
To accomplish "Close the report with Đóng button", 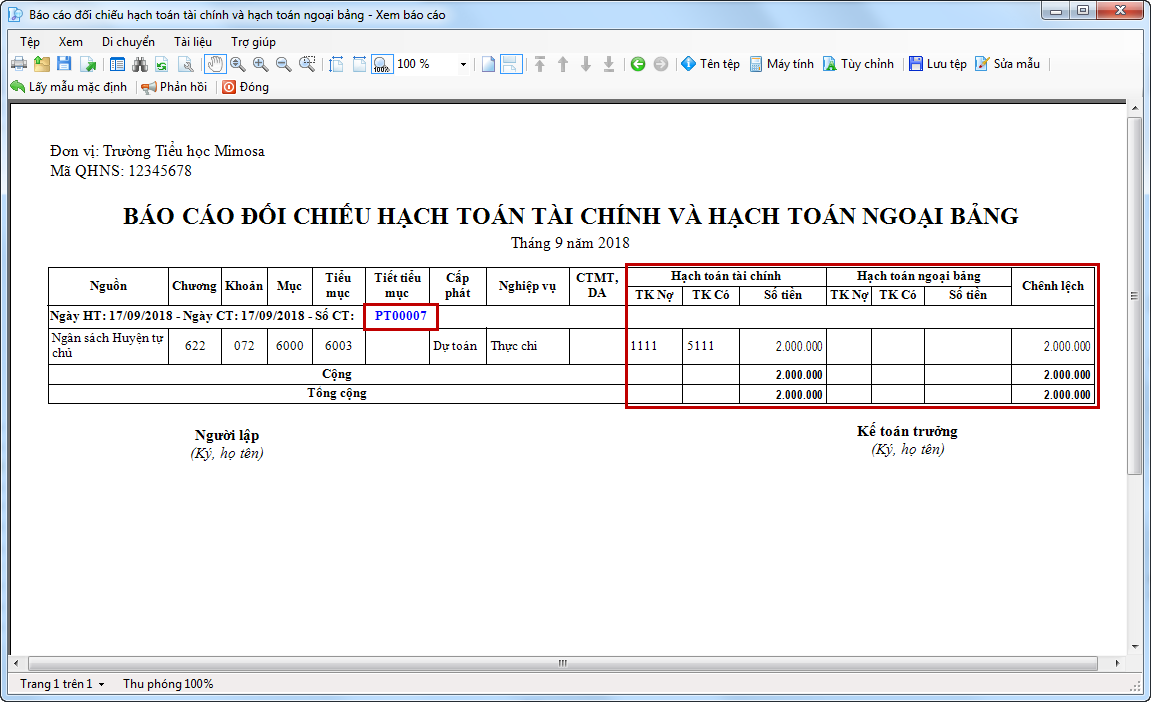I will (x=246, y=87).
